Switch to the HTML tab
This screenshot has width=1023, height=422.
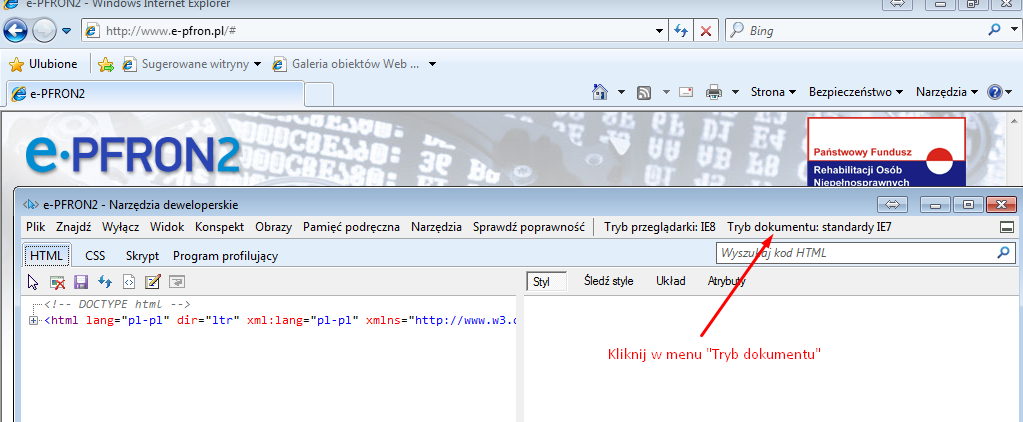click(46, 256)
